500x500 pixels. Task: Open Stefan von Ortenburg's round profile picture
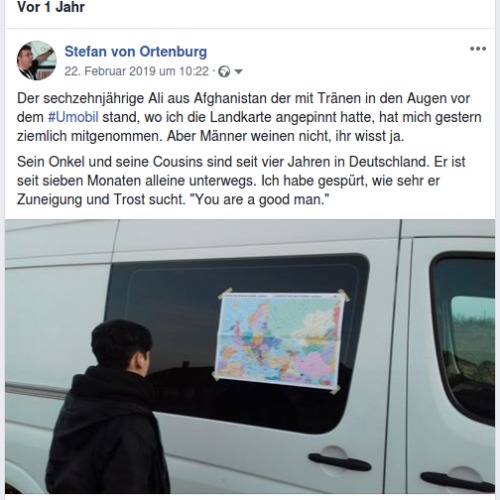37,60
